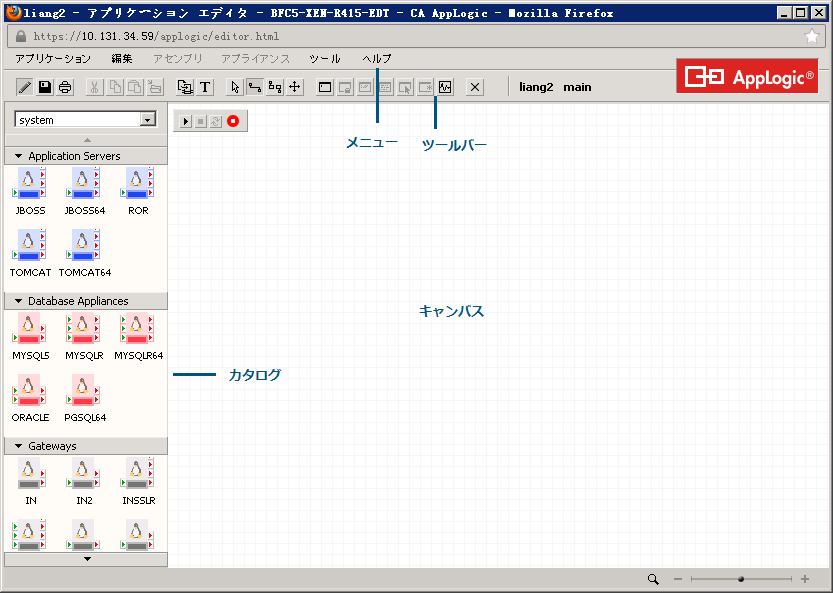Select the T text annotation tool

[x=205, y=87]
